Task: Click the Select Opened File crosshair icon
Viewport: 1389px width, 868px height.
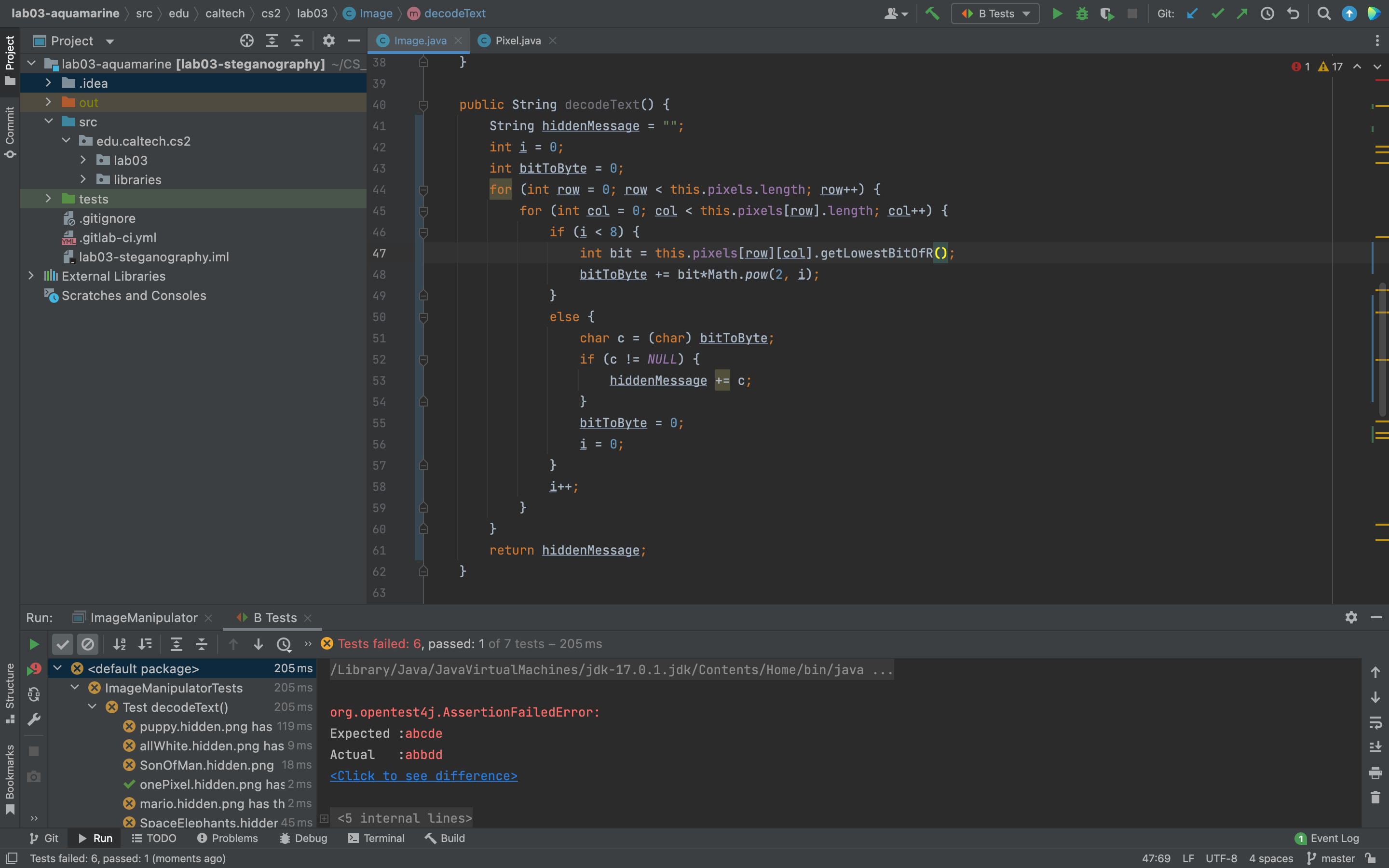Action: 246,41
